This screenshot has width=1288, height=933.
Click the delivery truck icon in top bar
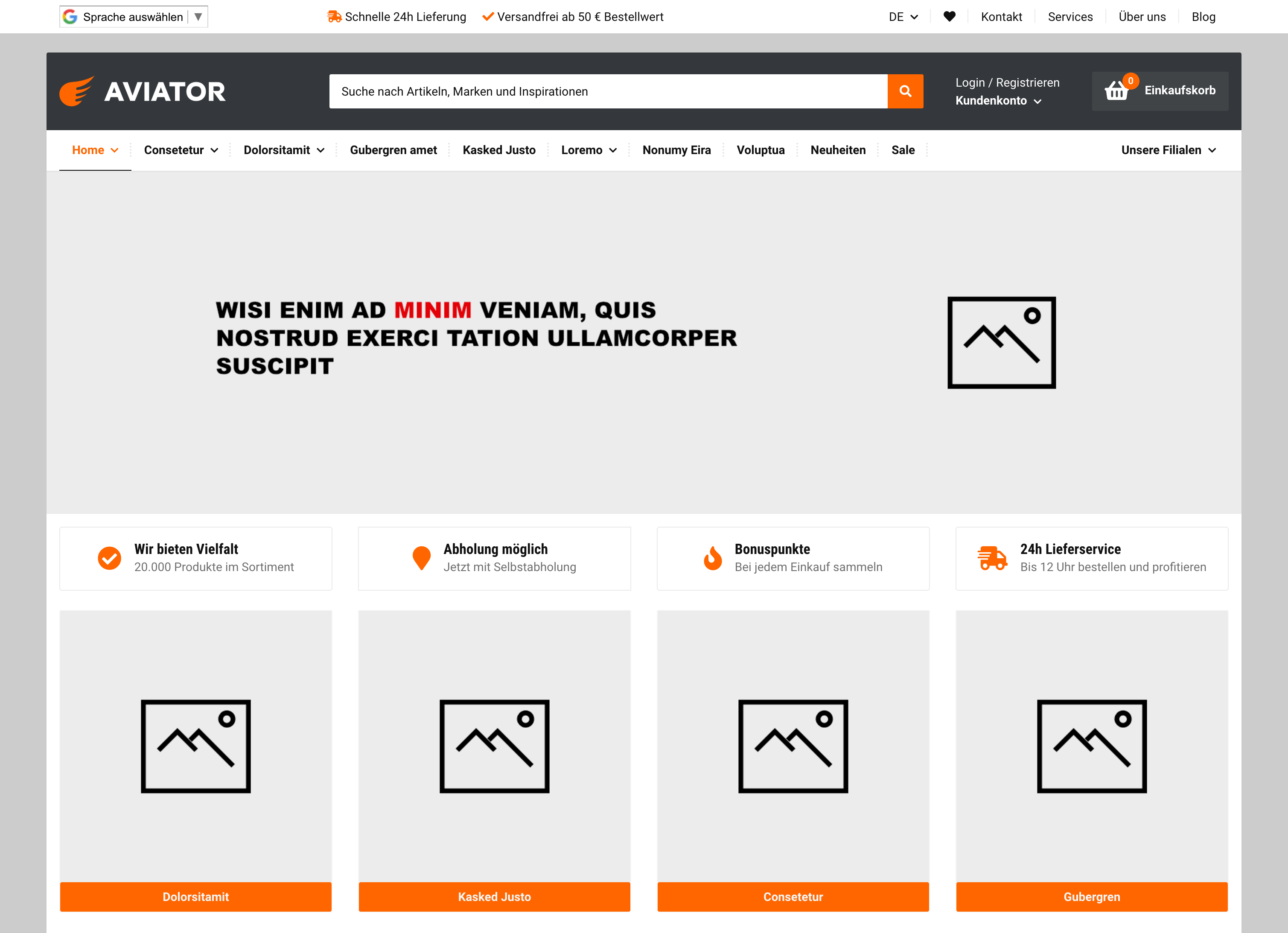pos(334,17)
